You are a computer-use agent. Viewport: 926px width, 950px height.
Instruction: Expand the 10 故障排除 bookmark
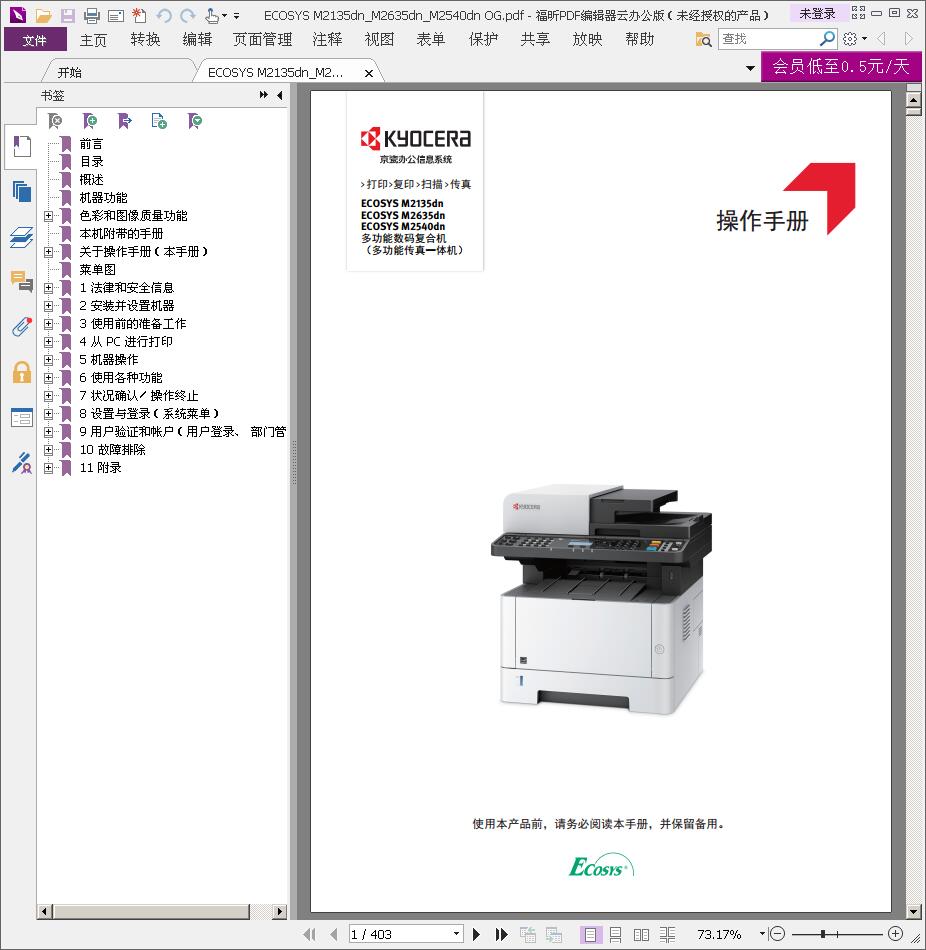point(48,450)
